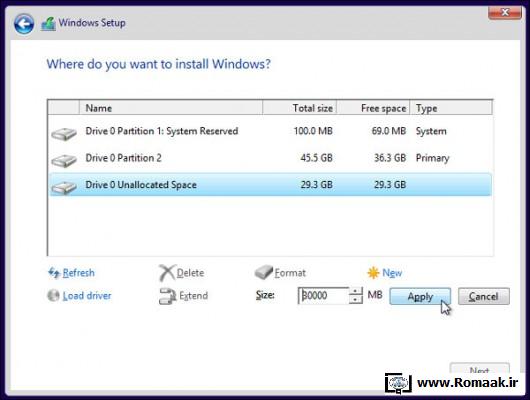Click drive icon for System Reserved partition
The image size is (530, 400).
[64, 134]
